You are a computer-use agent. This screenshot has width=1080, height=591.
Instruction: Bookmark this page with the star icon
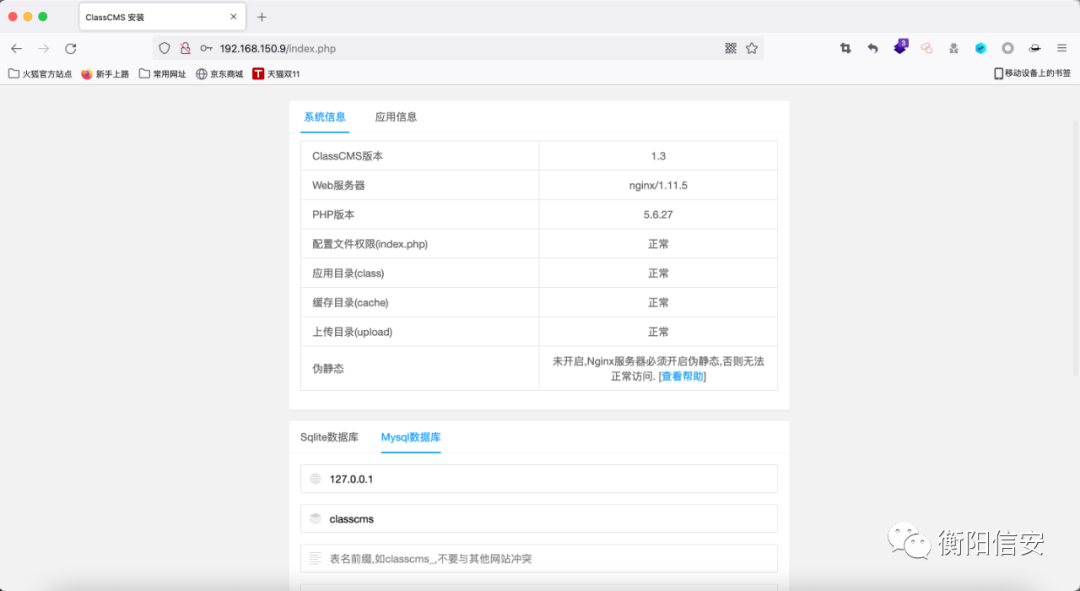[751, 48]
